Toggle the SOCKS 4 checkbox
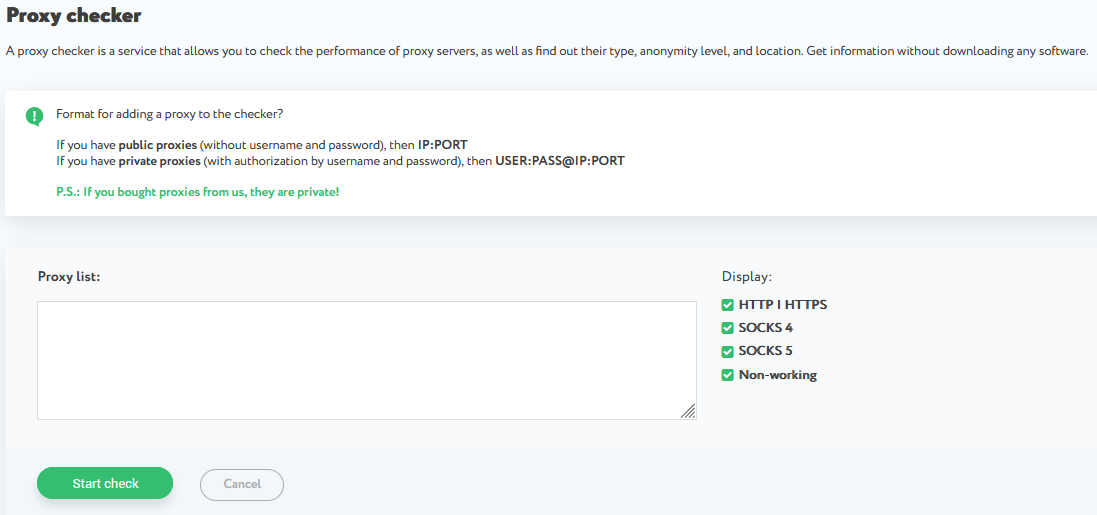The height and width of the screenshot is (515, 1097). pyautogui.click(x=727, y=328)
